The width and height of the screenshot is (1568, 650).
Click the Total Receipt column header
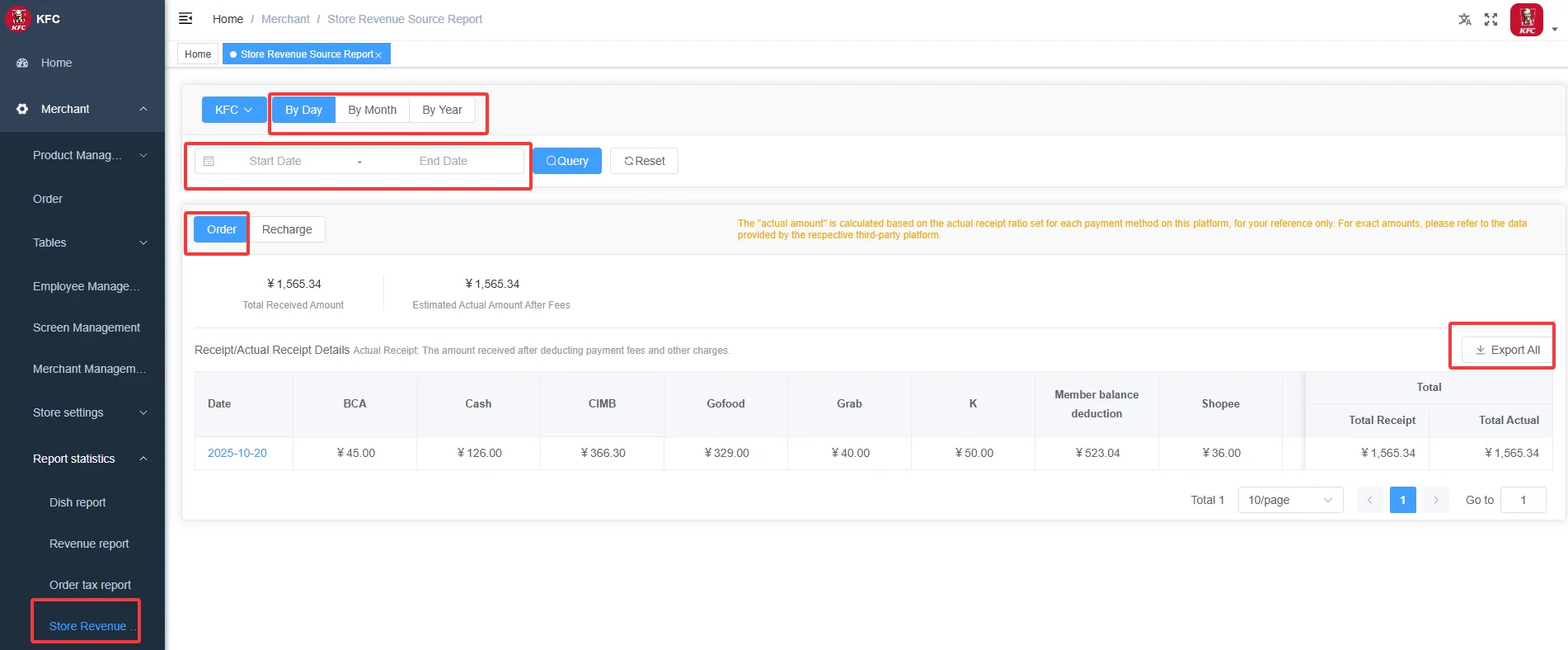pyautogui.click(x=1368, y=420)
